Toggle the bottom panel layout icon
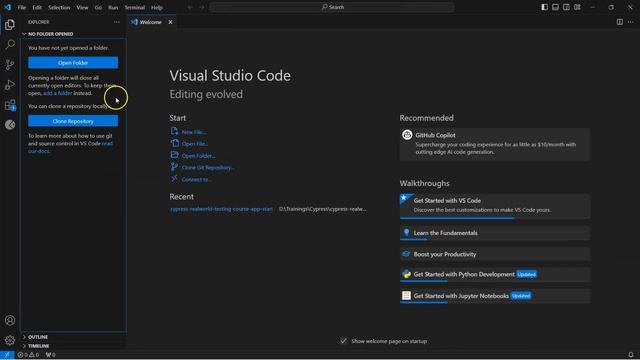The height and width of the screenshot is (360, 640). [556, 7]
